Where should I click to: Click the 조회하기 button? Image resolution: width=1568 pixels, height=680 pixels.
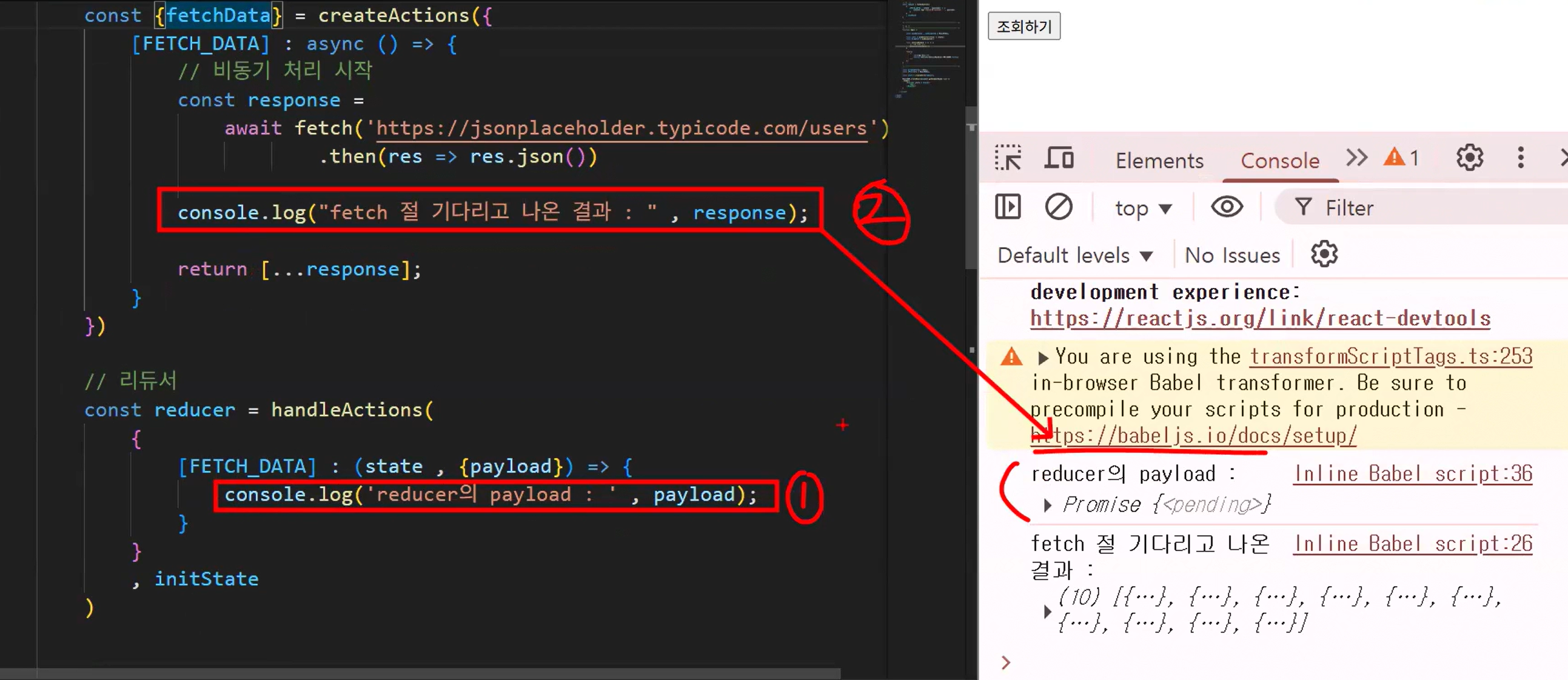[1024, 26]
